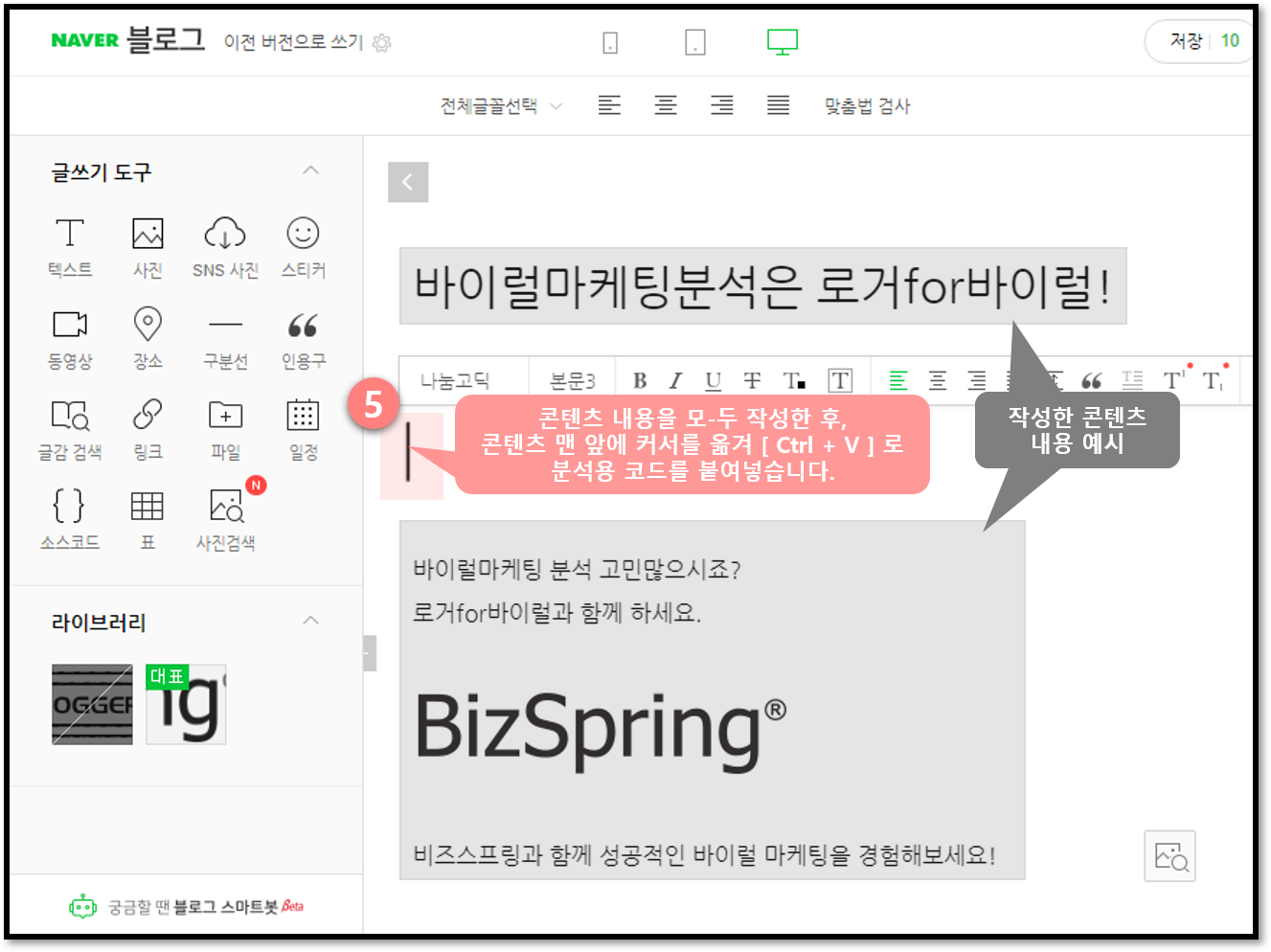Image resolution: width=1271 pixels, height=952 pixels.
Task: Open 나눔고딕 font dropdown
Action: [464, 381]
